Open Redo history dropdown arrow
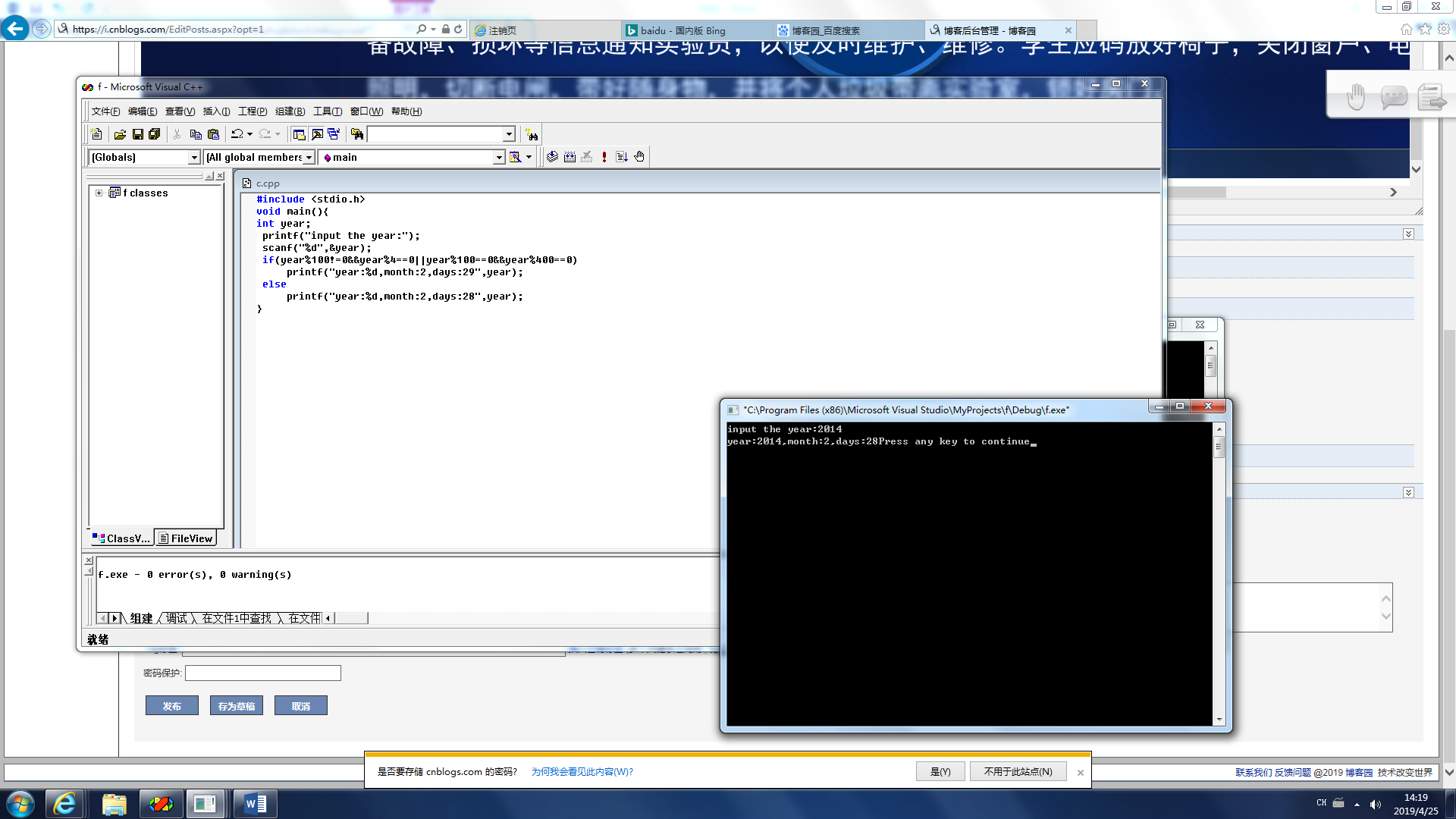 point(278,134)
